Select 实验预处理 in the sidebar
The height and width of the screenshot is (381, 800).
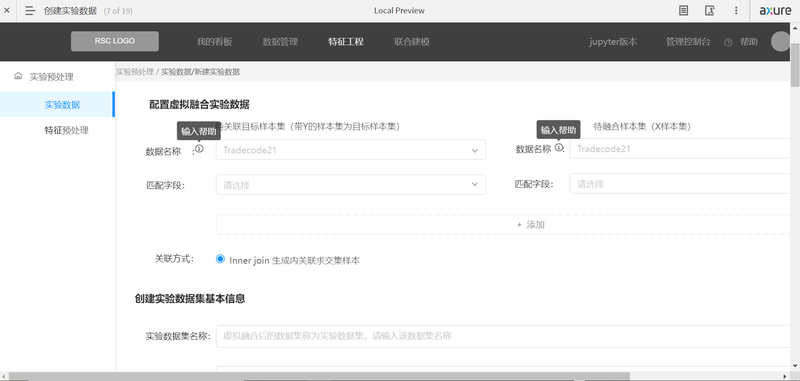pyautogui.click(x=52, y=77)
